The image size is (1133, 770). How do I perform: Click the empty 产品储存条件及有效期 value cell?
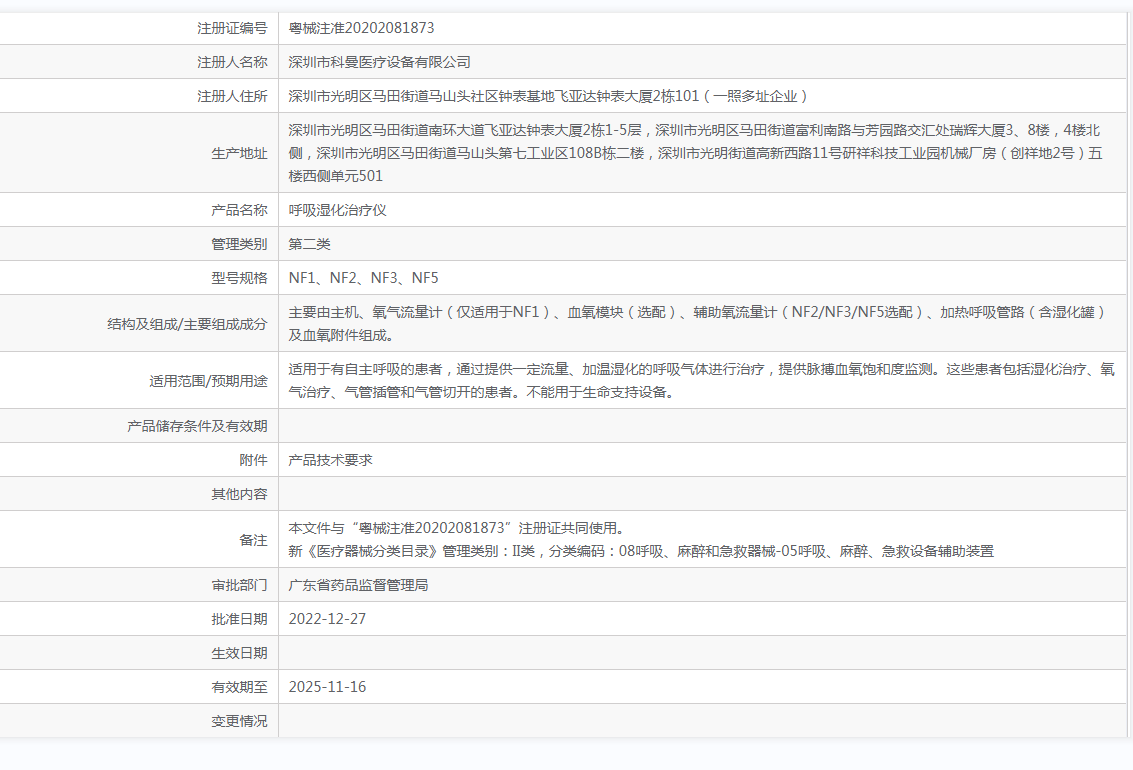pyautogui.click(x=702, y=426)
